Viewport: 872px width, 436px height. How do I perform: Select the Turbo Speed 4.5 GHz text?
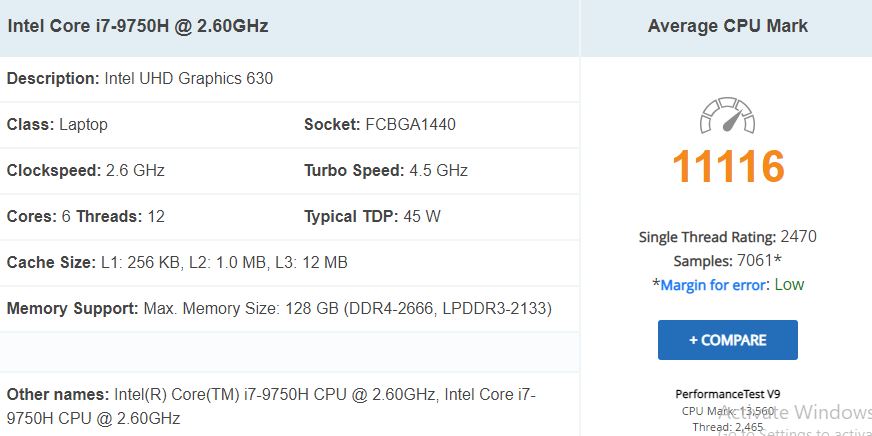[x=385, y=170]
